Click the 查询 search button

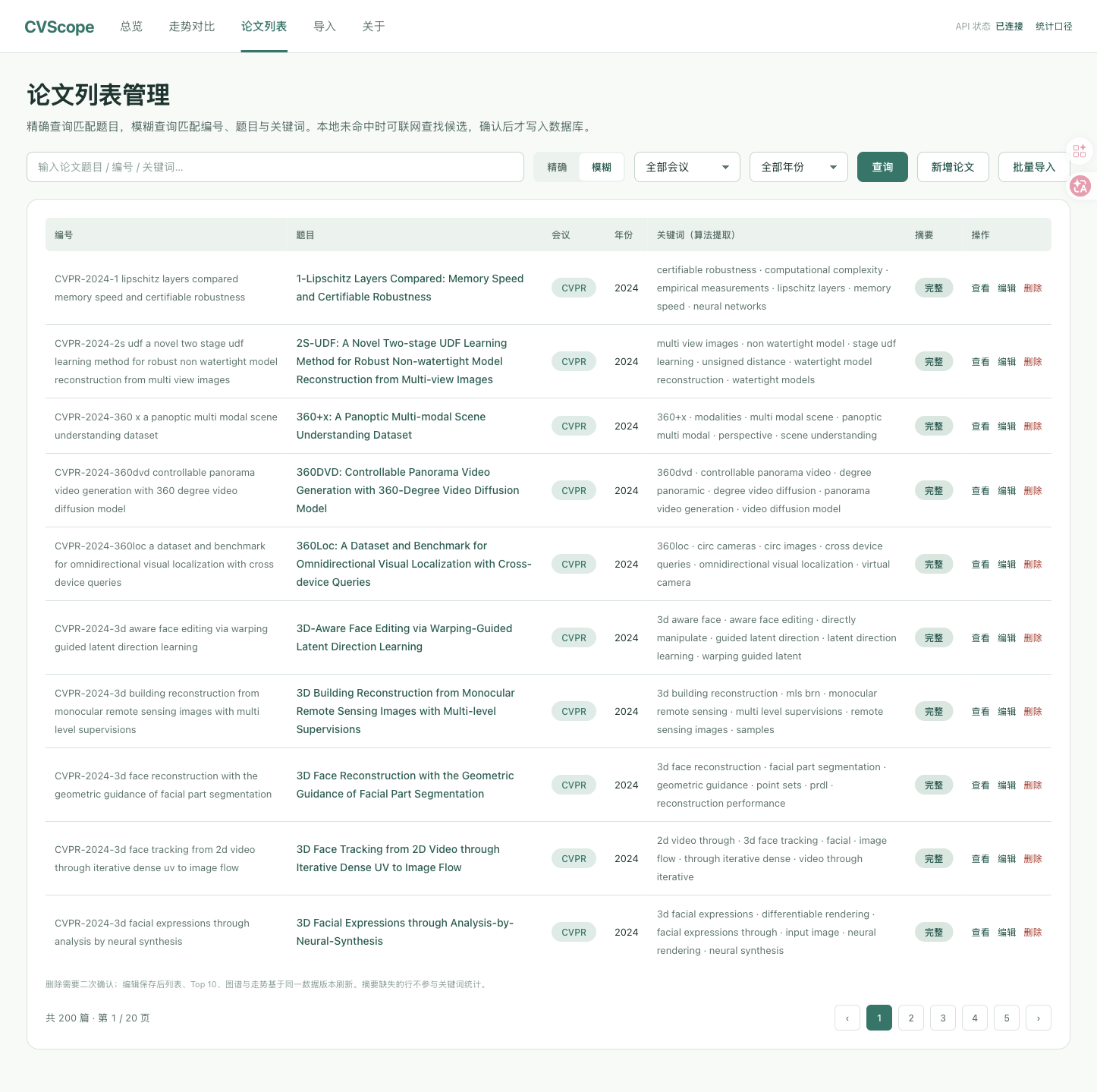point(882,167)
